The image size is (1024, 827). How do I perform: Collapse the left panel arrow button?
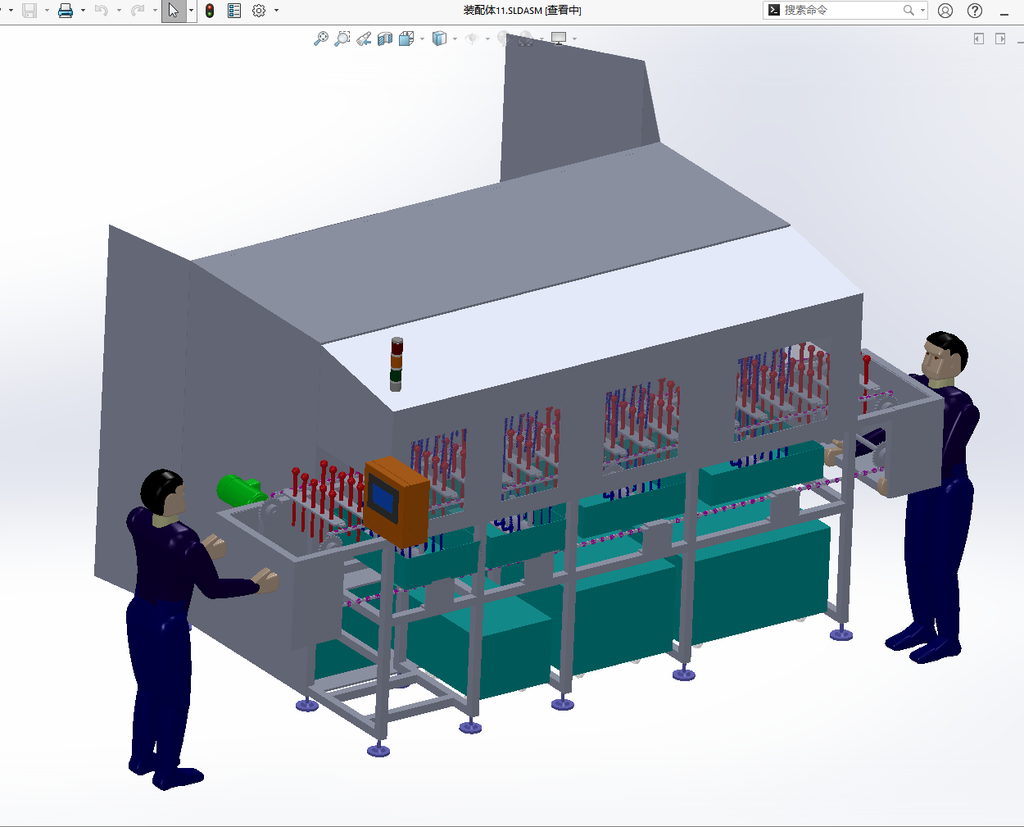[x=978, y=39]
